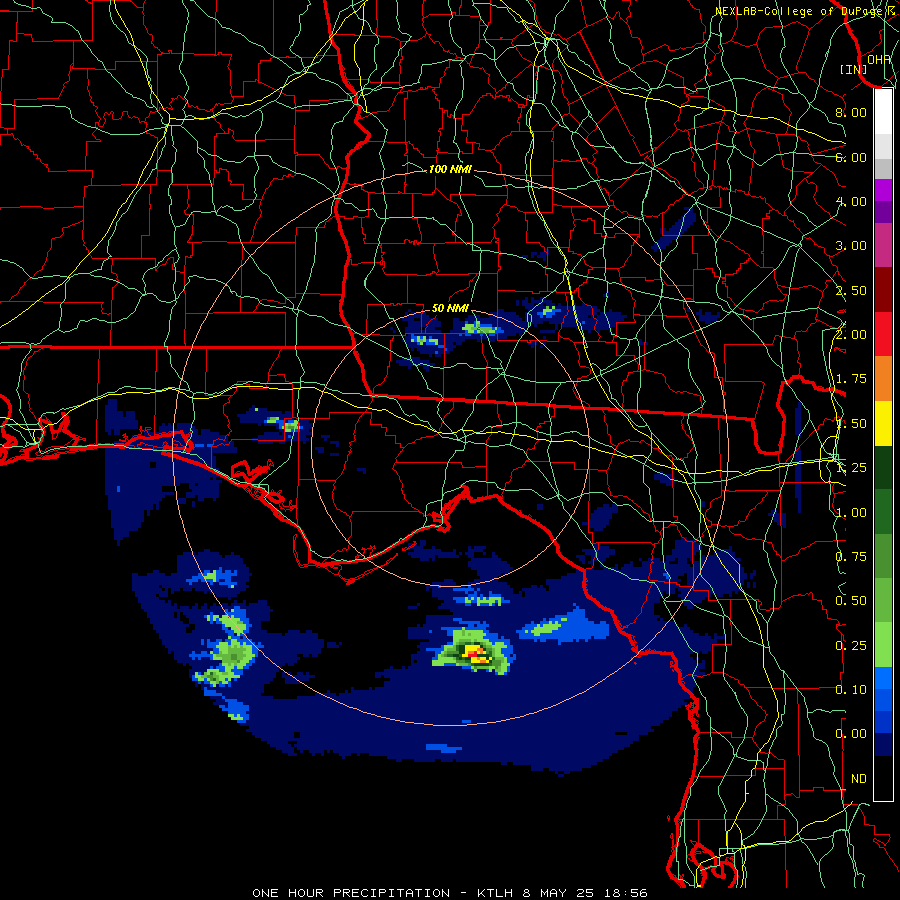Click the OHR product label

click(x=879, y=59)
